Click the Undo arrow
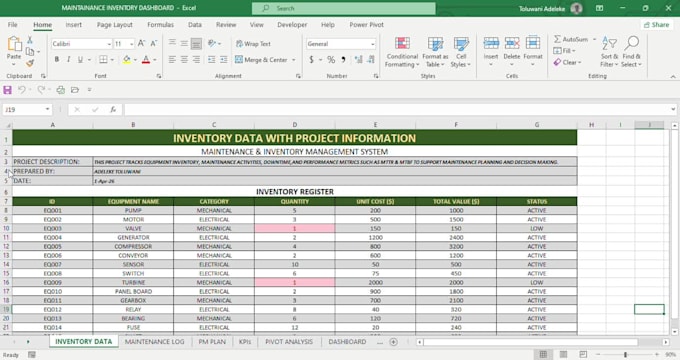This screenshot has height=360, width=680. (x=21, y=90)
